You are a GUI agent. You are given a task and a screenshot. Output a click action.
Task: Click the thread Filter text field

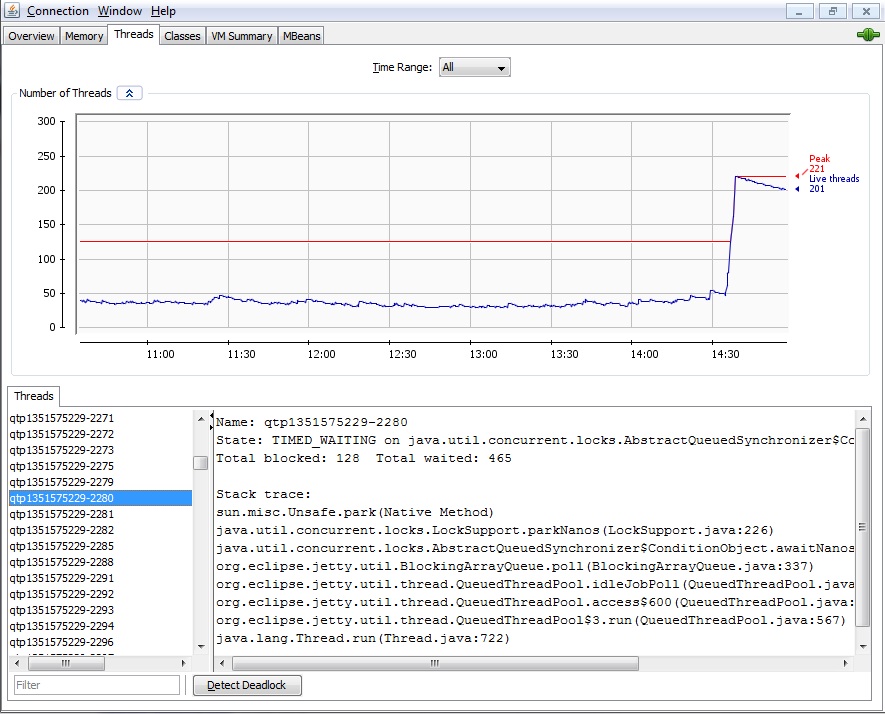(97, 685)
